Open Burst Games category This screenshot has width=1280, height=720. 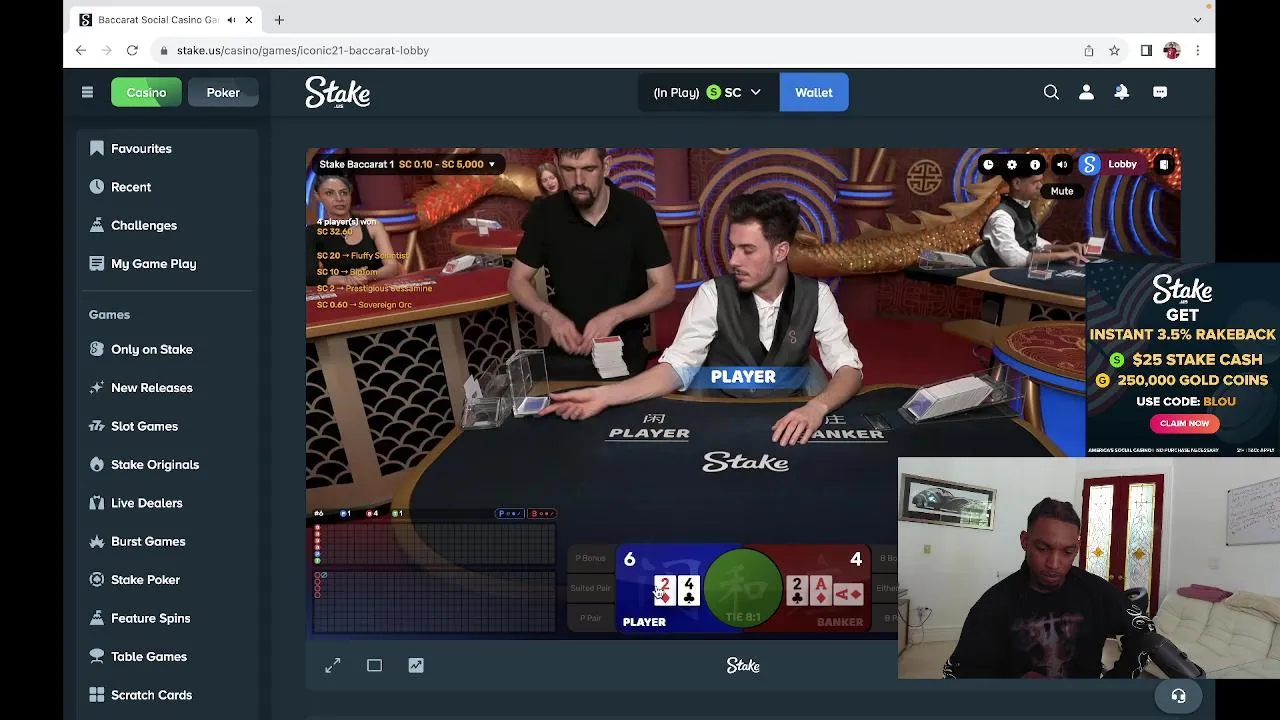click(x=148, y=541)
